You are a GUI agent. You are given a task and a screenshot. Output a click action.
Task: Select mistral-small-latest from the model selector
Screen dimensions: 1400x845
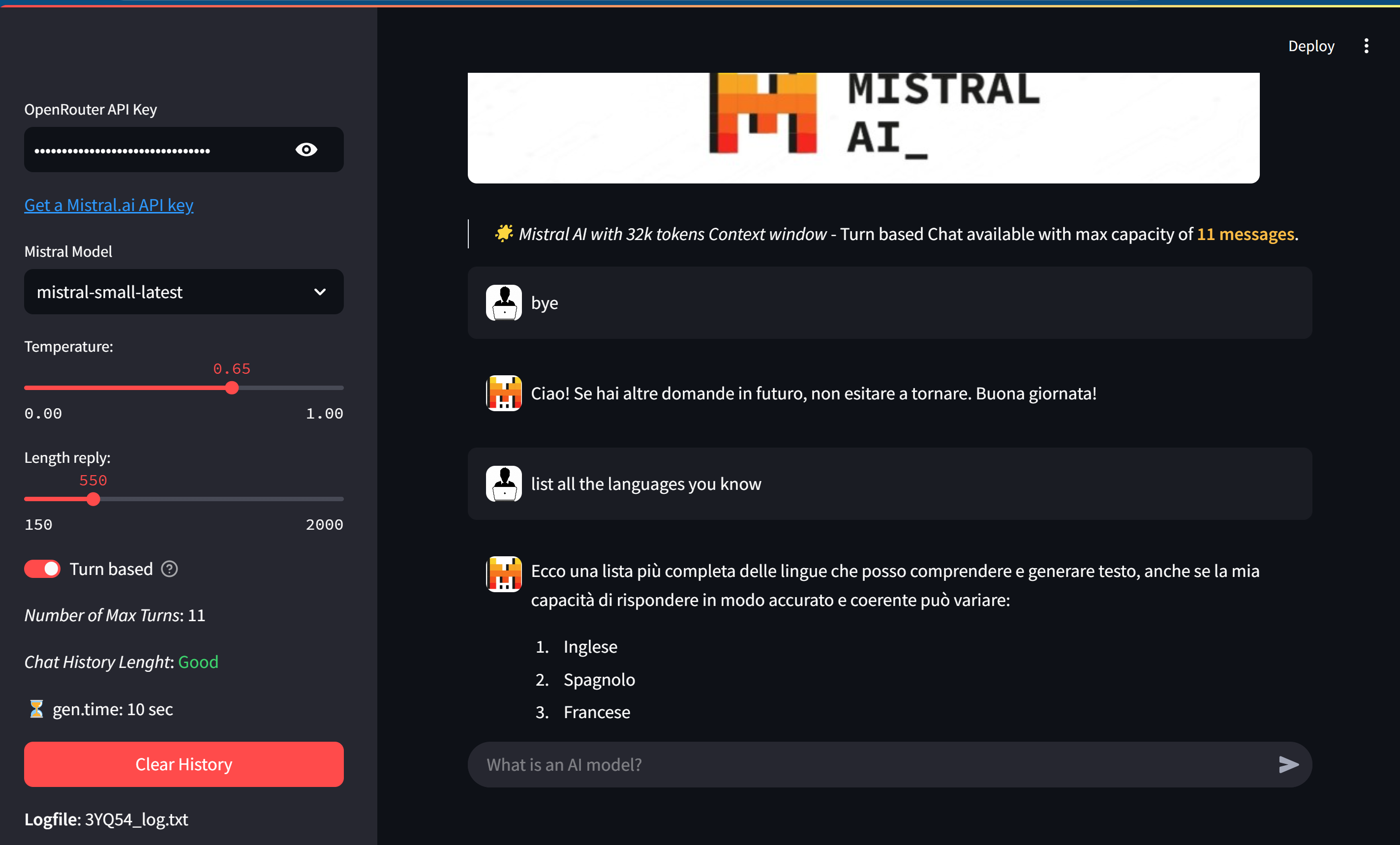(x=183, y=292)
